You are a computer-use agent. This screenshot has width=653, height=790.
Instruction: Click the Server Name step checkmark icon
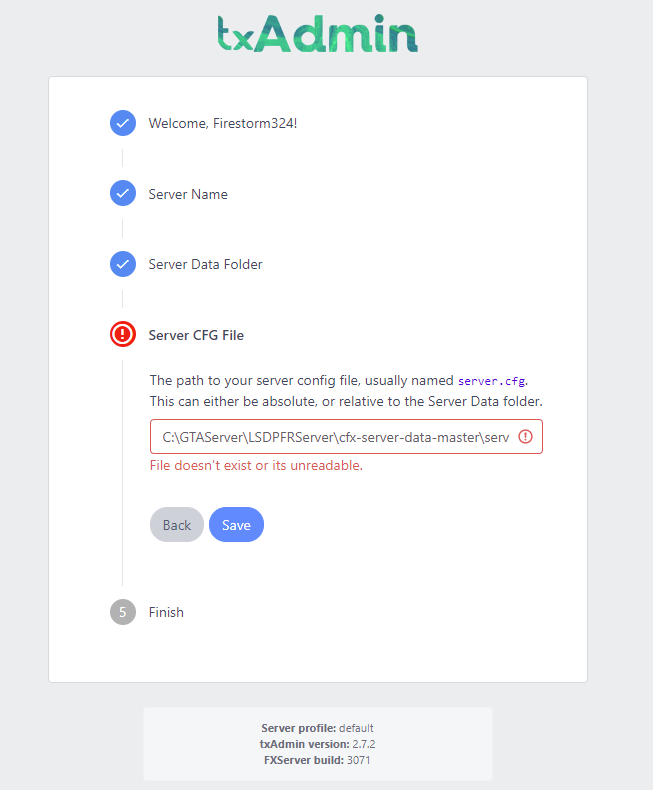click(x=123, y=193)
